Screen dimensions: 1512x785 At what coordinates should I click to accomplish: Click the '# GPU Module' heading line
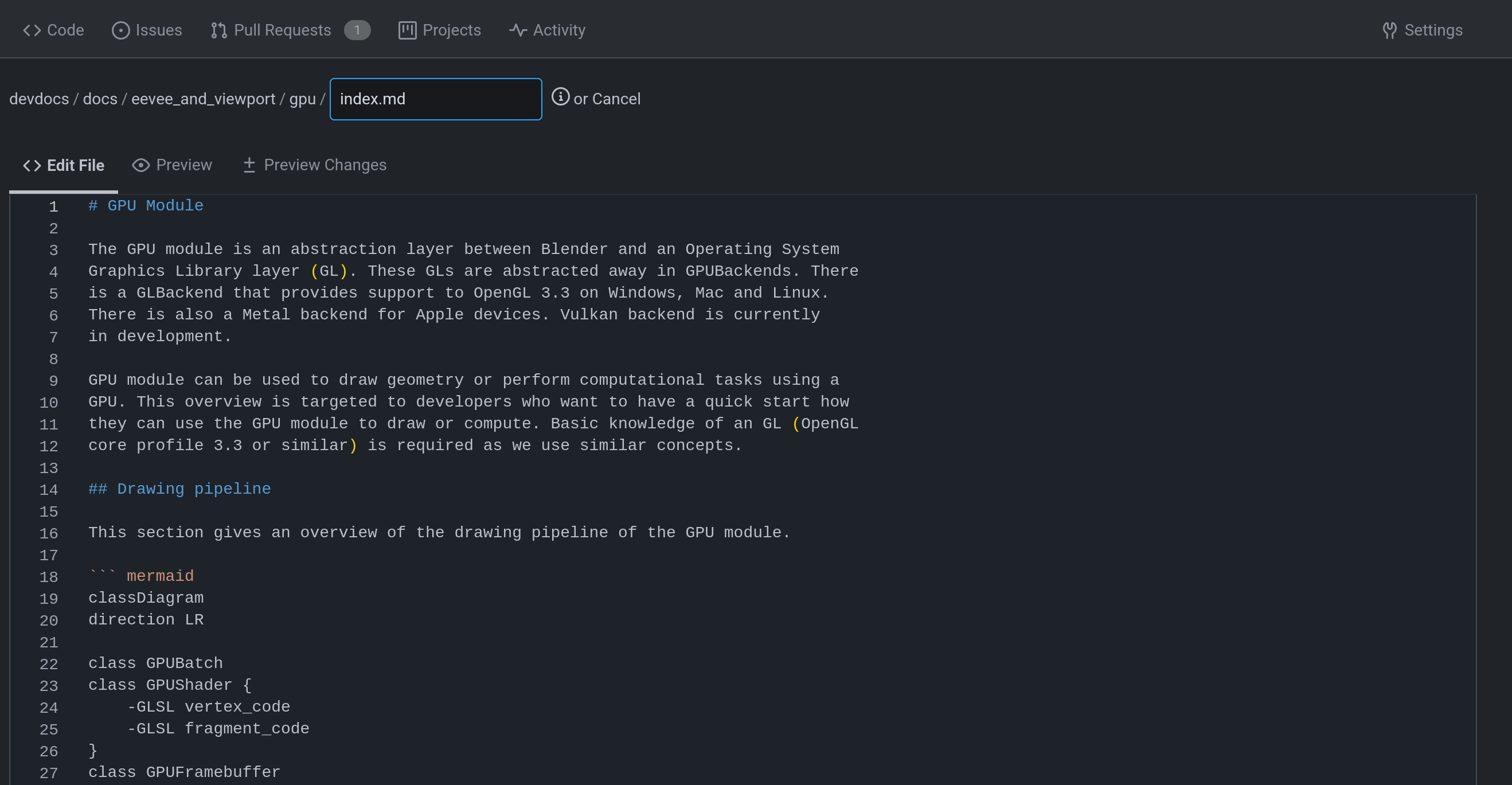pyautogui.click(x=146, y=205)
